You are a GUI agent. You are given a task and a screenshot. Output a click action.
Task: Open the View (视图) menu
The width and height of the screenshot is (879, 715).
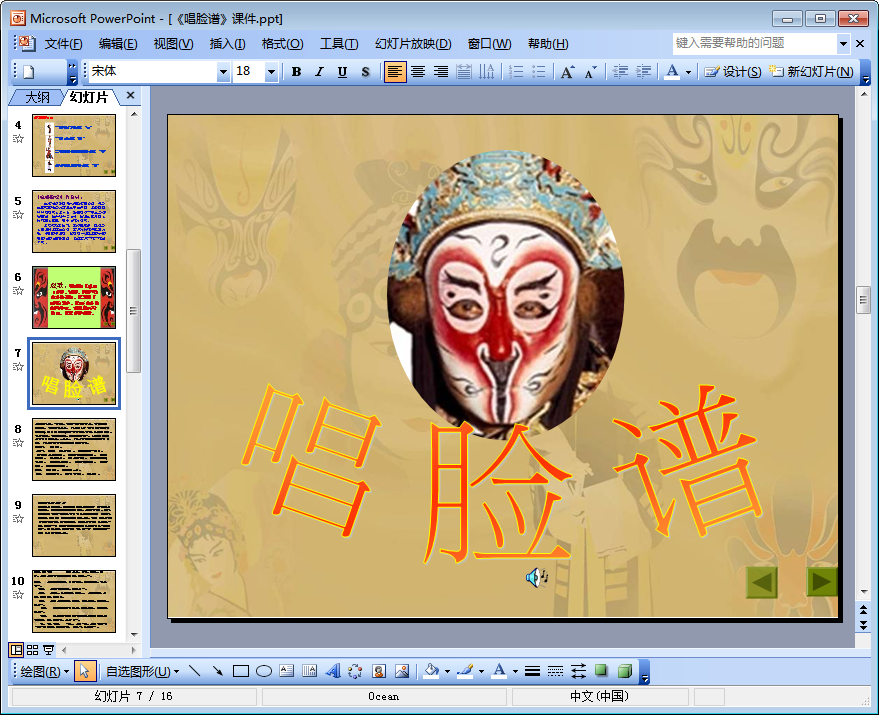point(173,44)
